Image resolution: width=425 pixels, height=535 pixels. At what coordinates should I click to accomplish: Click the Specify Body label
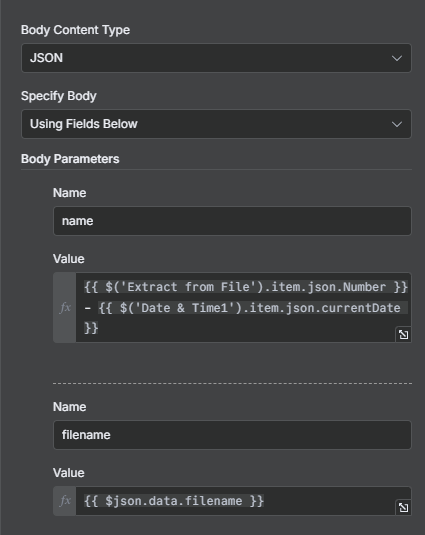[x=59, y=96]
